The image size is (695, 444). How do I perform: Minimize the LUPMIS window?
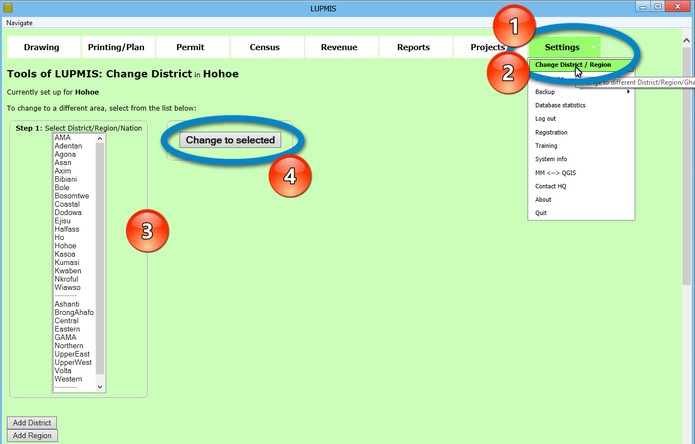coord(643,6)
